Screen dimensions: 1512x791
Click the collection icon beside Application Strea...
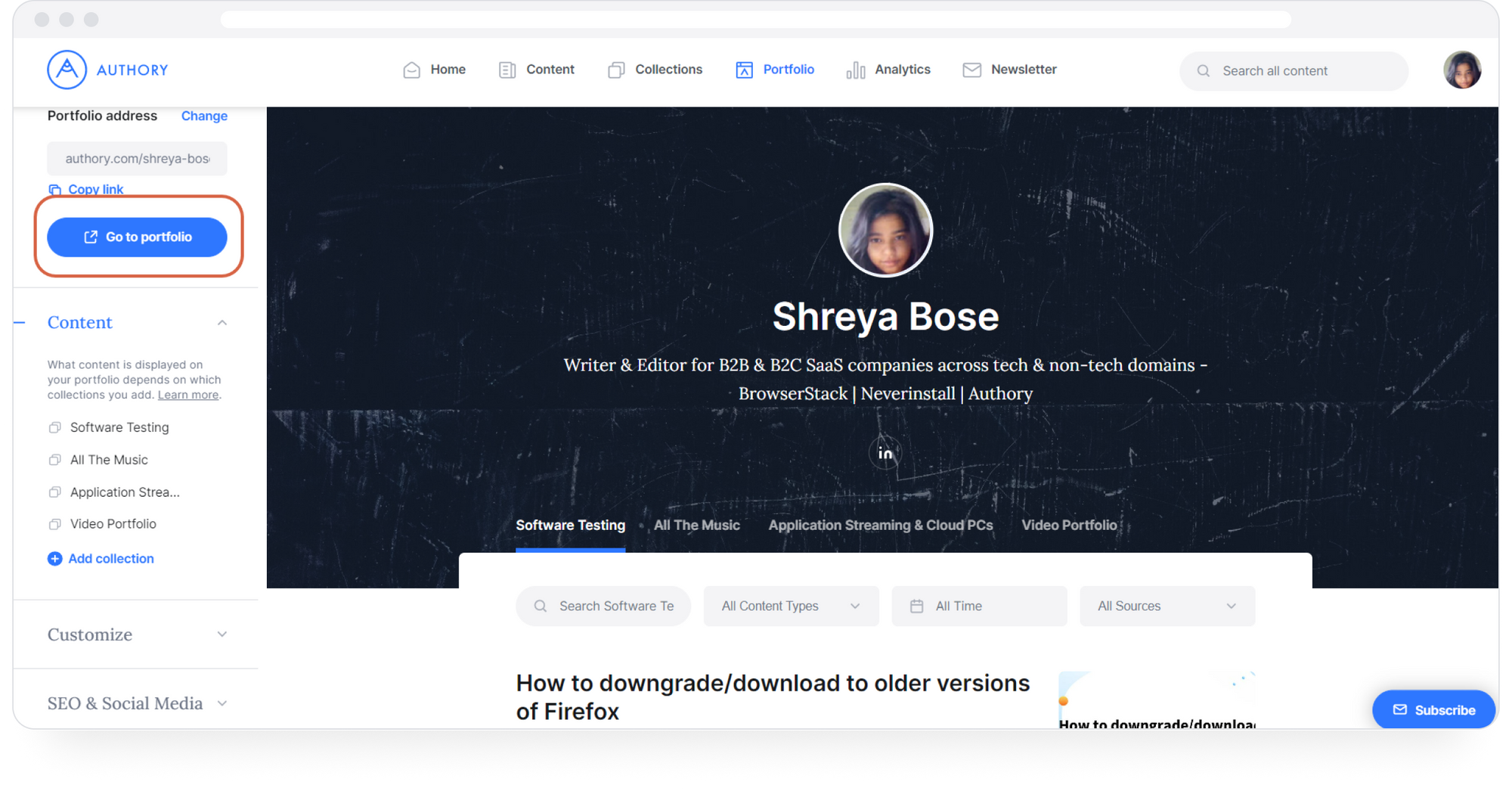pos(54,492)
